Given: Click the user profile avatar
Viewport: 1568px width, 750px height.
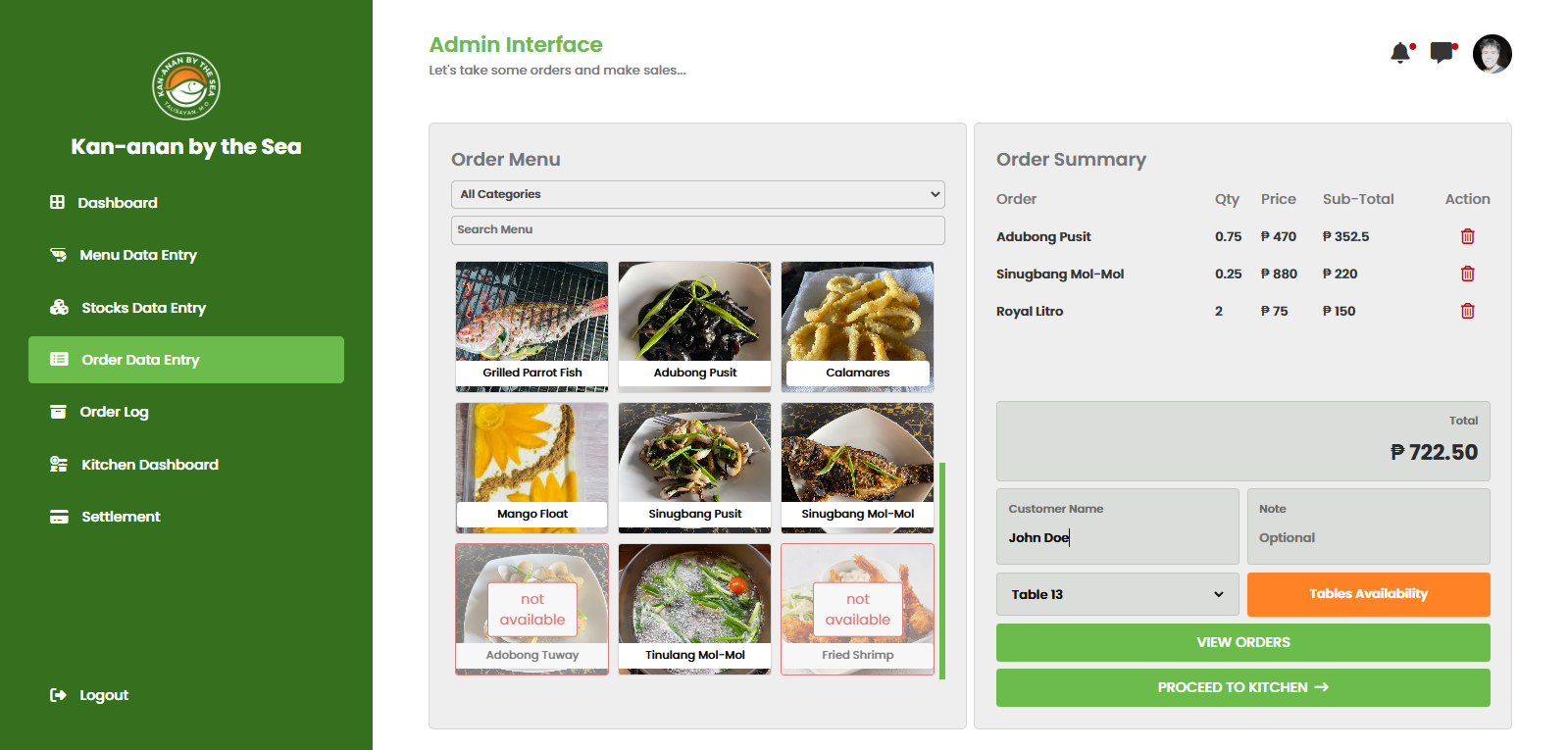Looking at the screenshot, I should (1492, 54).
